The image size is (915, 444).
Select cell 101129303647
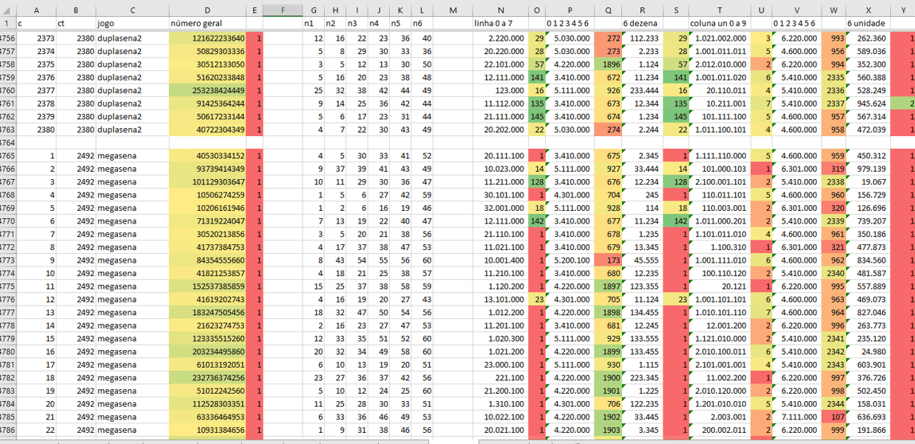point(207,182)
